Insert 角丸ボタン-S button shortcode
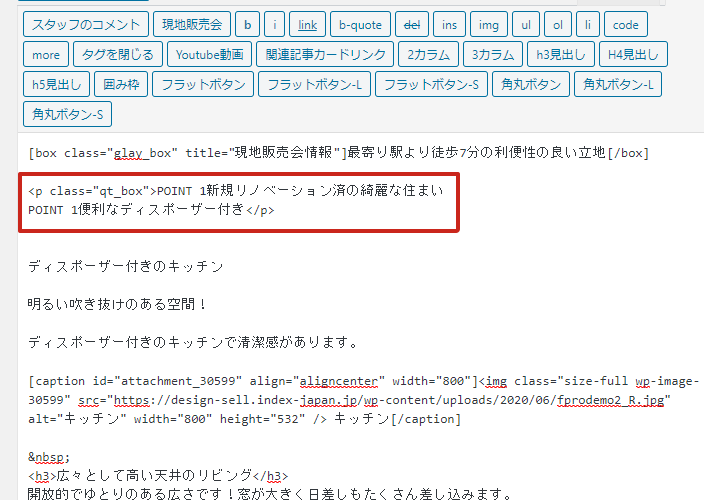 [68, 114]
